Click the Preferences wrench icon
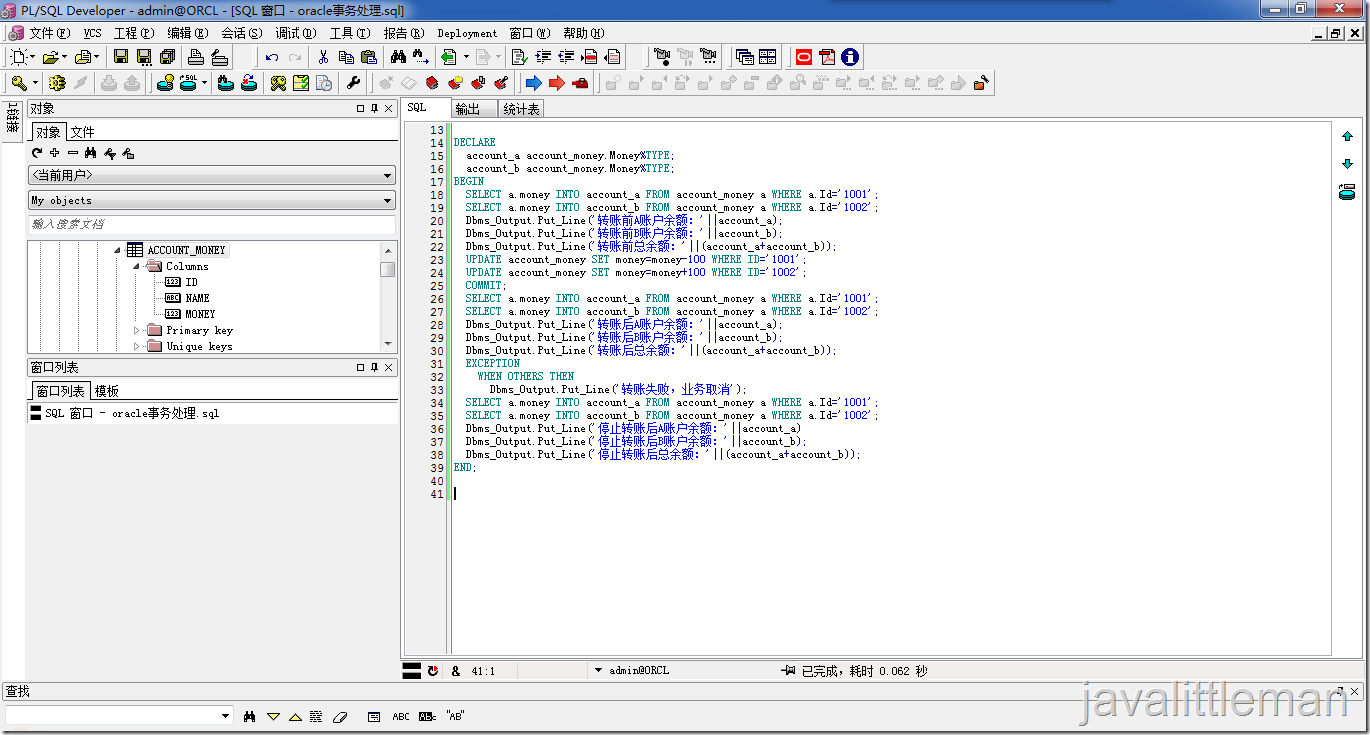Viewport: 1370px width, 735px height. (x=353, y=83)
